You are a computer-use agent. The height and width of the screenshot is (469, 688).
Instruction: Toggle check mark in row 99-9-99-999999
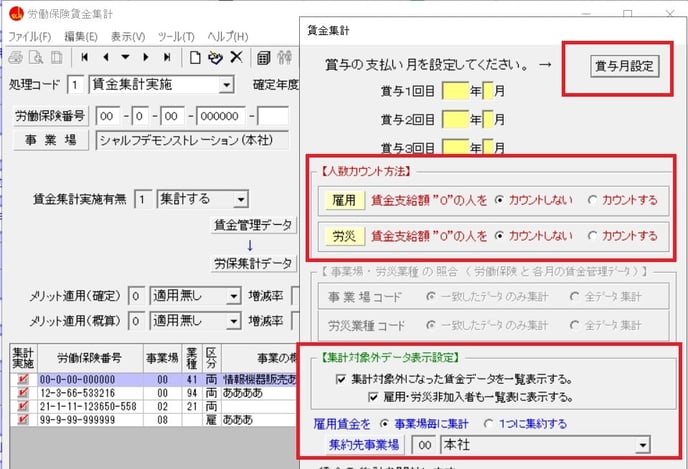[x=23, y=420]
